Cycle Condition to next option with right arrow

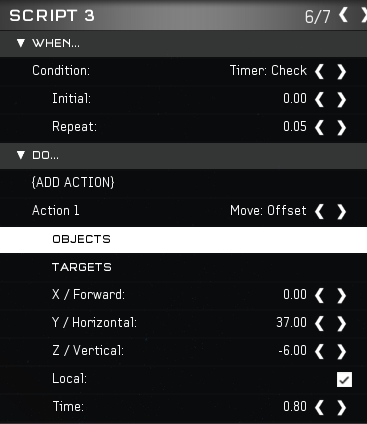click(341, 71)
